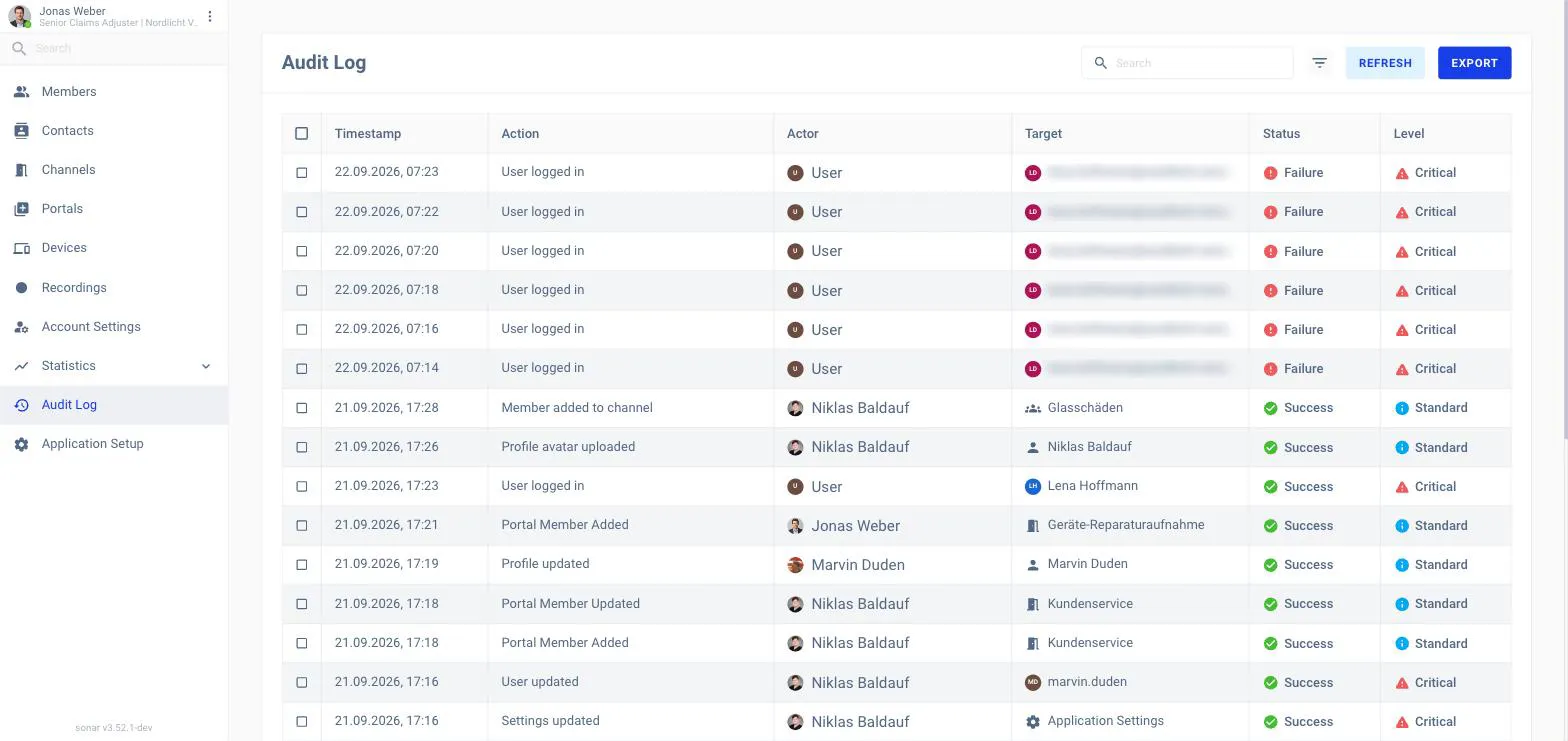Sort by the Level column header
The height and width of the screenshot is (741, 1568).
tap(1409, 133)
